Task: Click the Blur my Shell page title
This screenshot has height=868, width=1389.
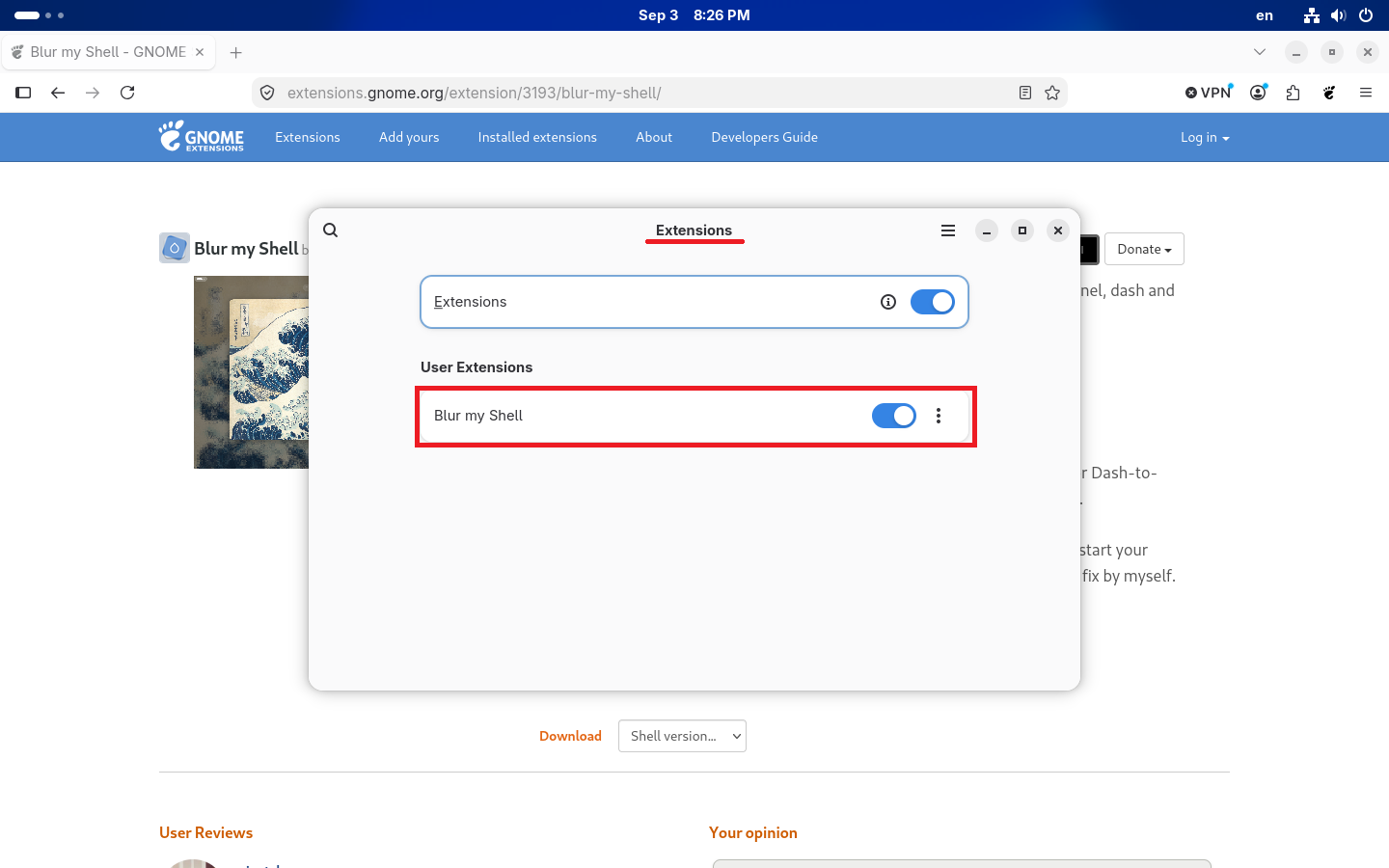Action: click(x=246, y=249)
